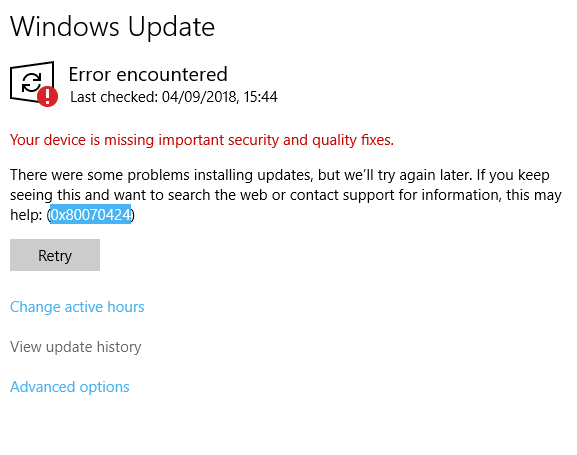Click the word security in red warning
The height and width of the screenshot is (455, 577).
point(253,140)
